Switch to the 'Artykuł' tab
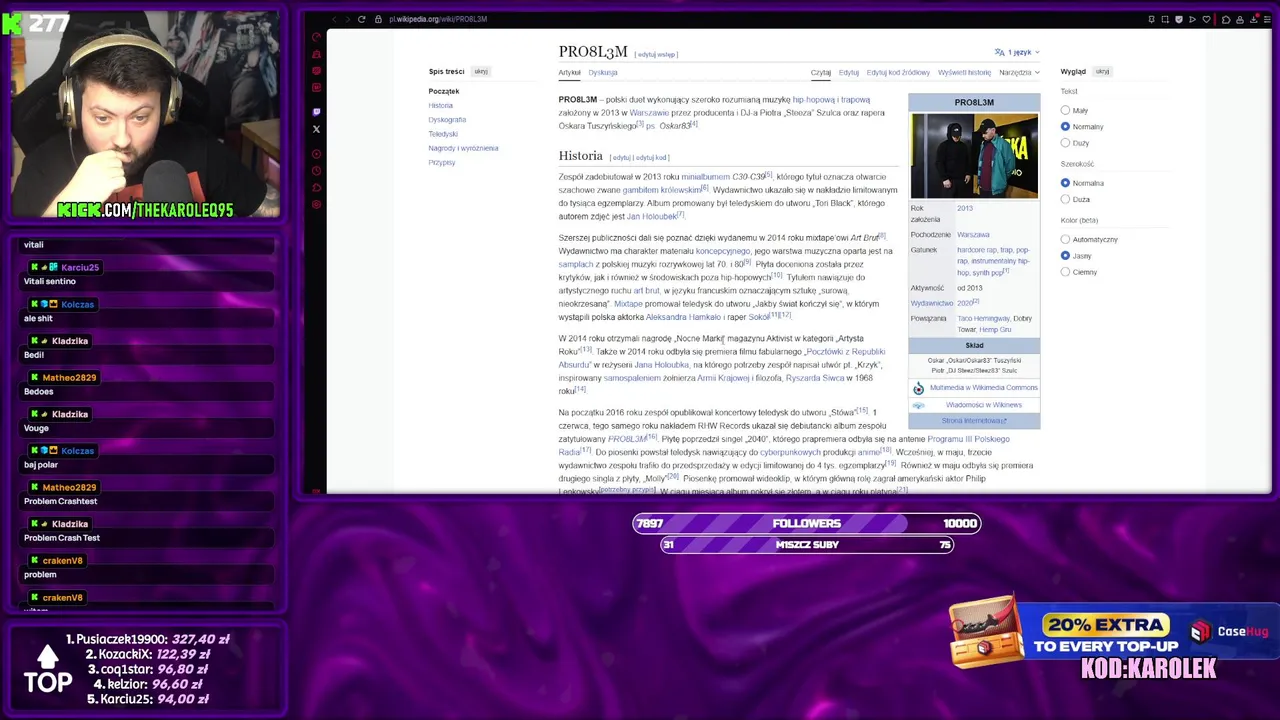 tap(569, 72)
